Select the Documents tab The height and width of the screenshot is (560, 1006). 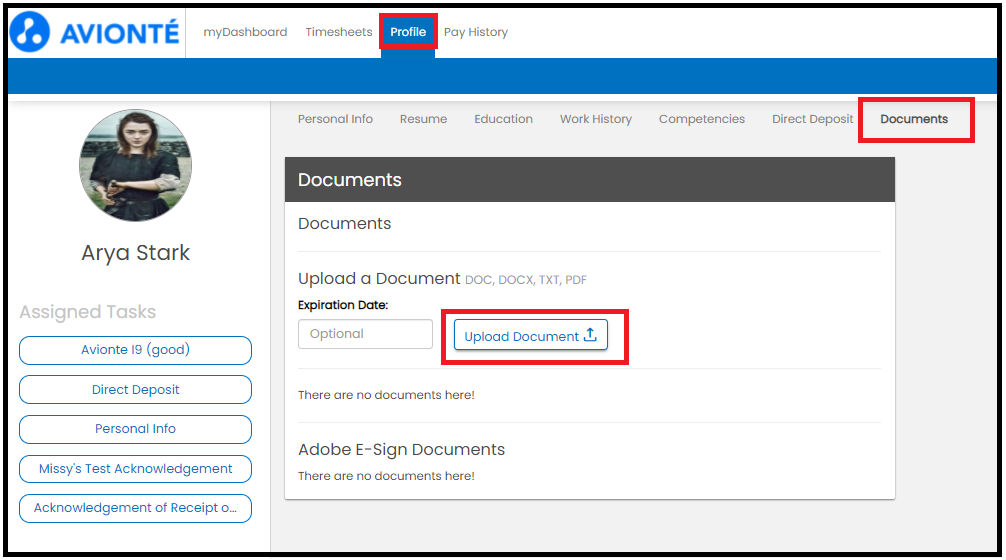tap(914, 119)
